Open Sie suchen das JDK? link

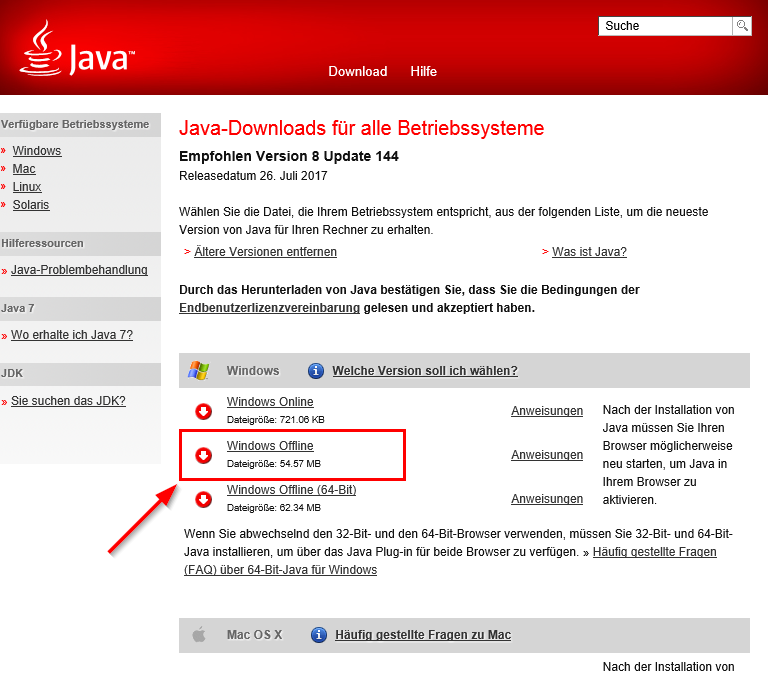tap(68, 401)
